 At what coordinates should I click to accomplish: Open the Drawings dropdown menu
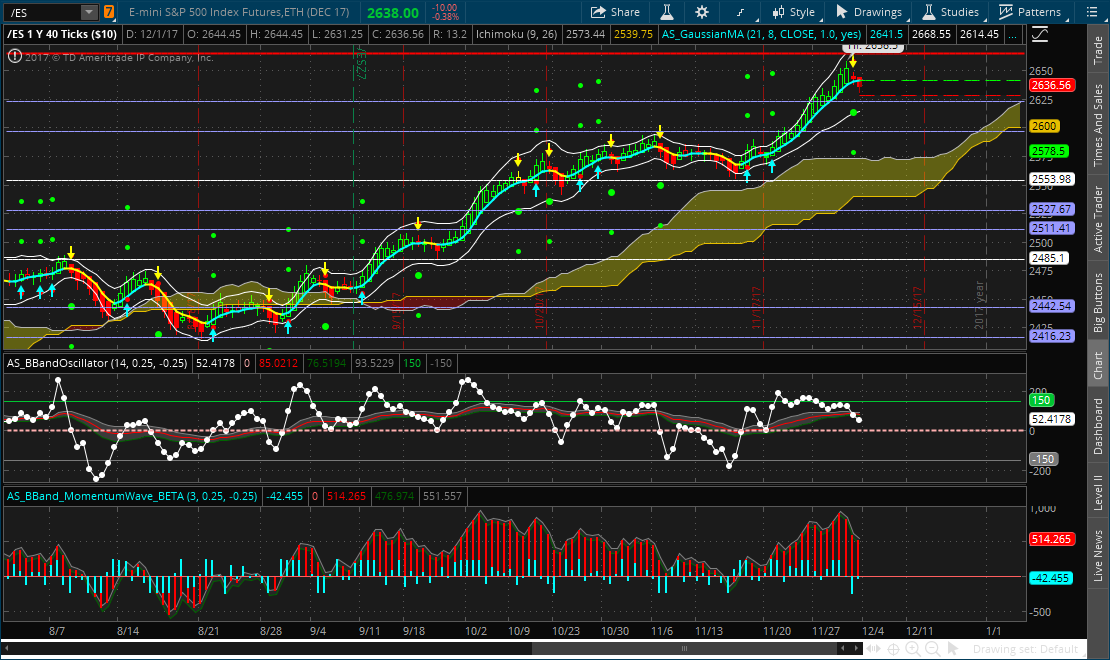(868, 12)
